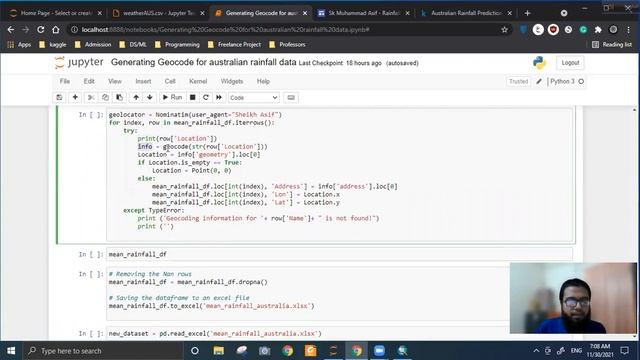Move selected cell up arrow
Viewport: 640px width, 360px height.
coord(136,98)
